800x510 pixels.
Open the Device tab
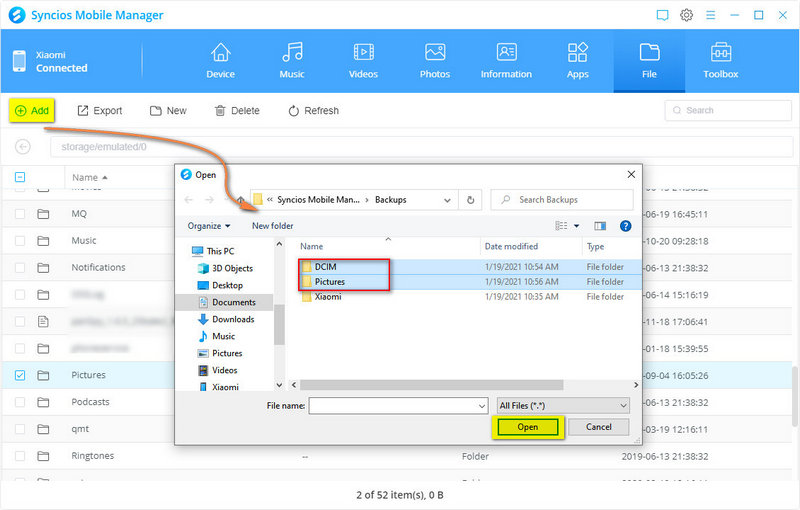click(220, 61)
